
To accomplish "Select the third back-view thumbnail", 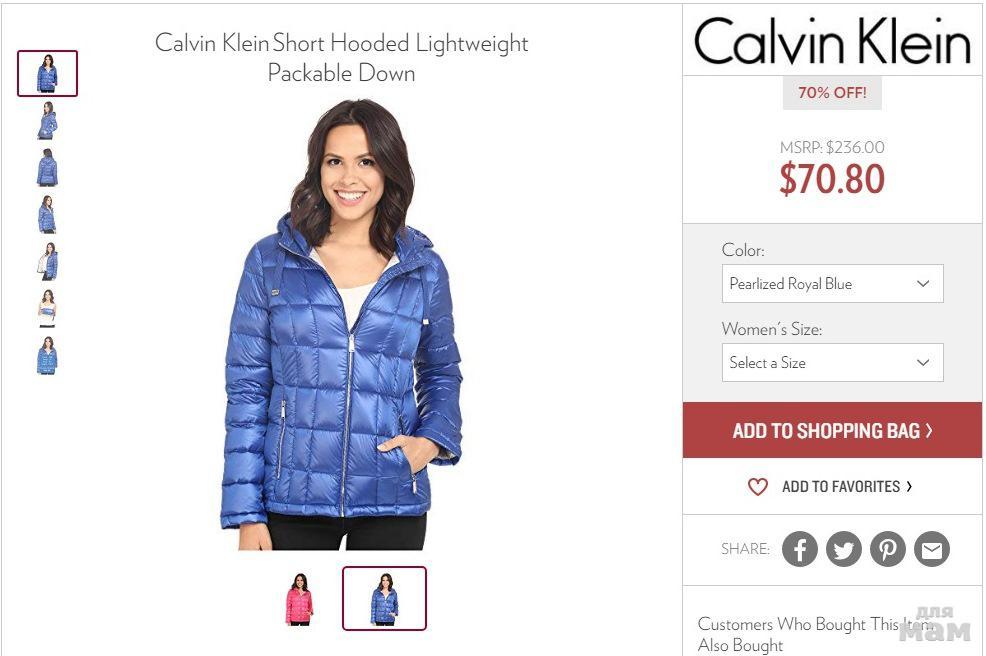I will pyautogui.click(x=47, y=168).
